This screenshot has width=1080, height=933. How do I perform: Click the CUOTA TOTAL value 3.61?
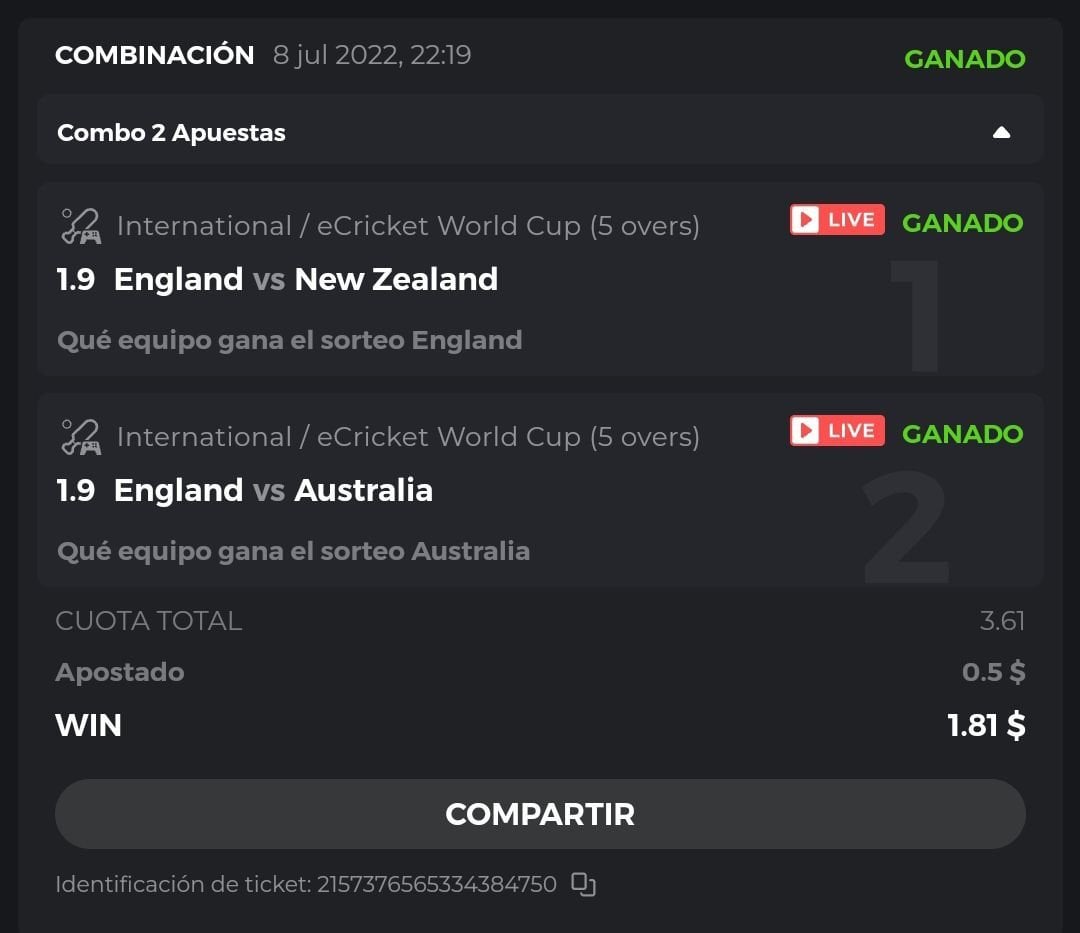[x=1002, y=621]
